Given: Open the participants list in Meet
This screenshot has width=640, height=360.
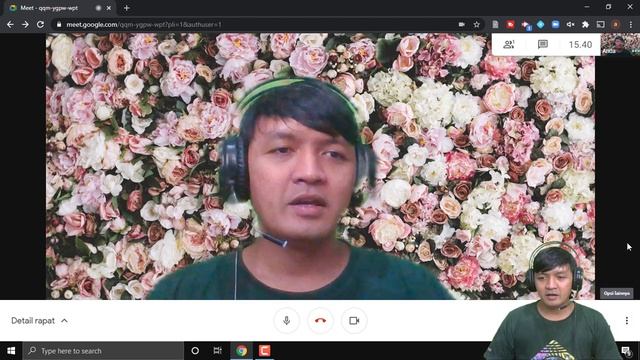Looking at the screenshot, I should click(509, 44).
